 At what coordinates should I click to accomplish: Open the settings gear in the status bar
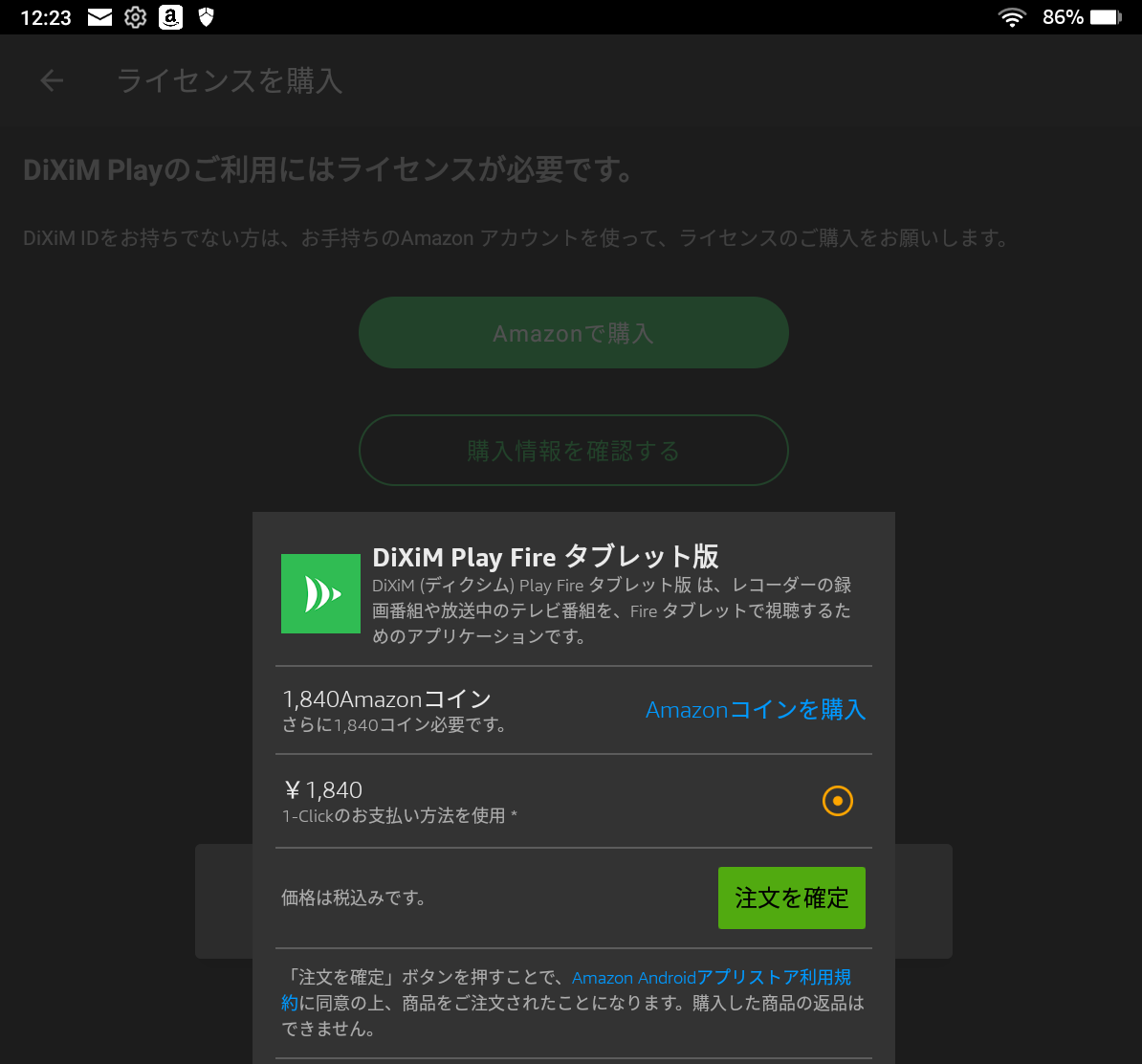[x=134, y=16]
